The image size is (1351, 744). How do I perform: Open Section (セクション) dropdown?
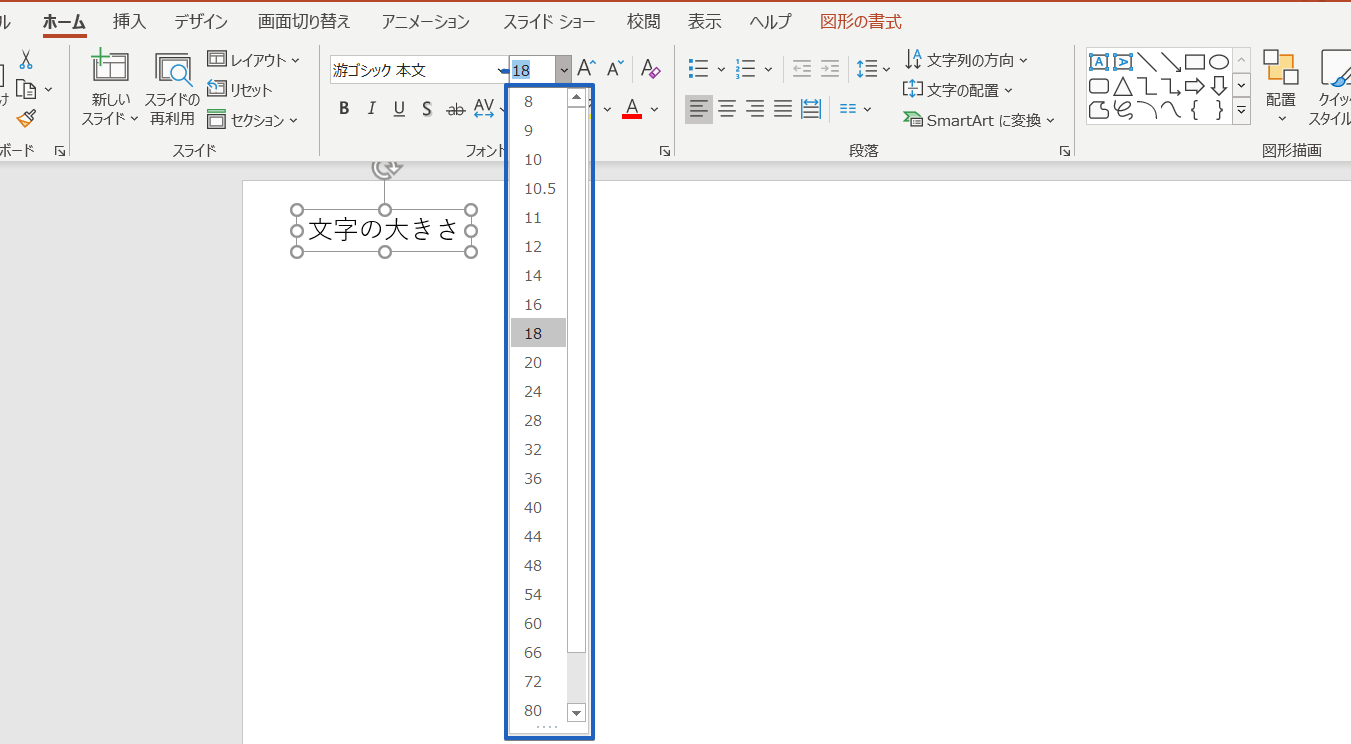253,120
